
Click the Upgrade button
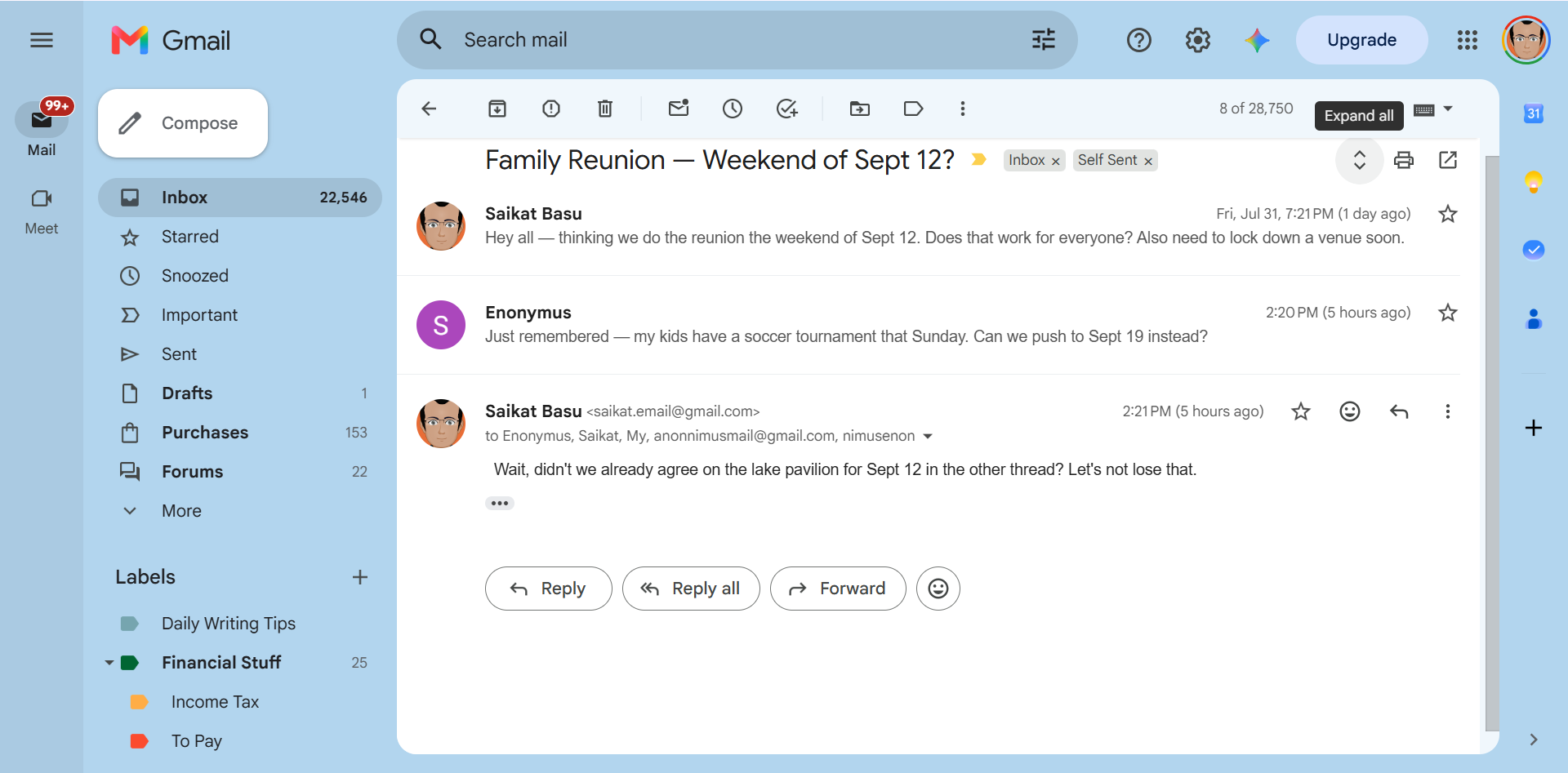pos(1361,40)
